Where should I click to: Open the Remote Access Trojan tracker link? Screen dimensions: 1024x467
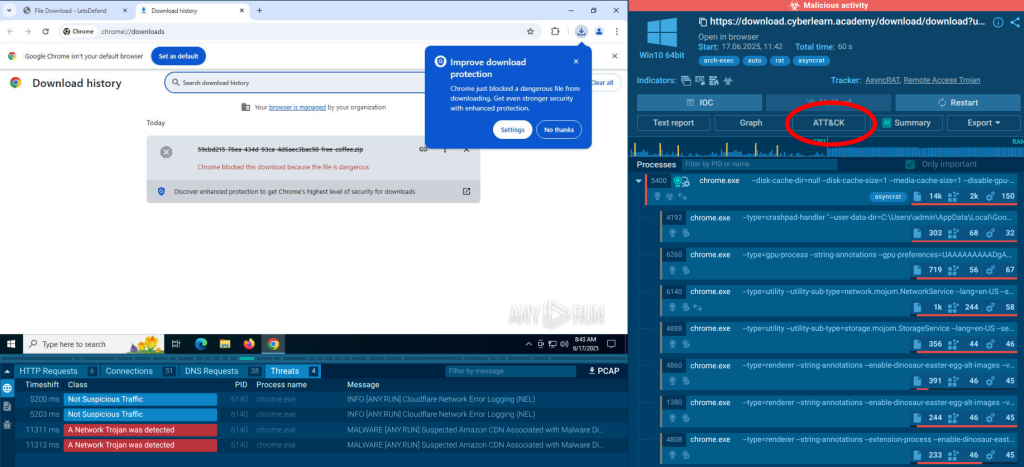(942, 80)
